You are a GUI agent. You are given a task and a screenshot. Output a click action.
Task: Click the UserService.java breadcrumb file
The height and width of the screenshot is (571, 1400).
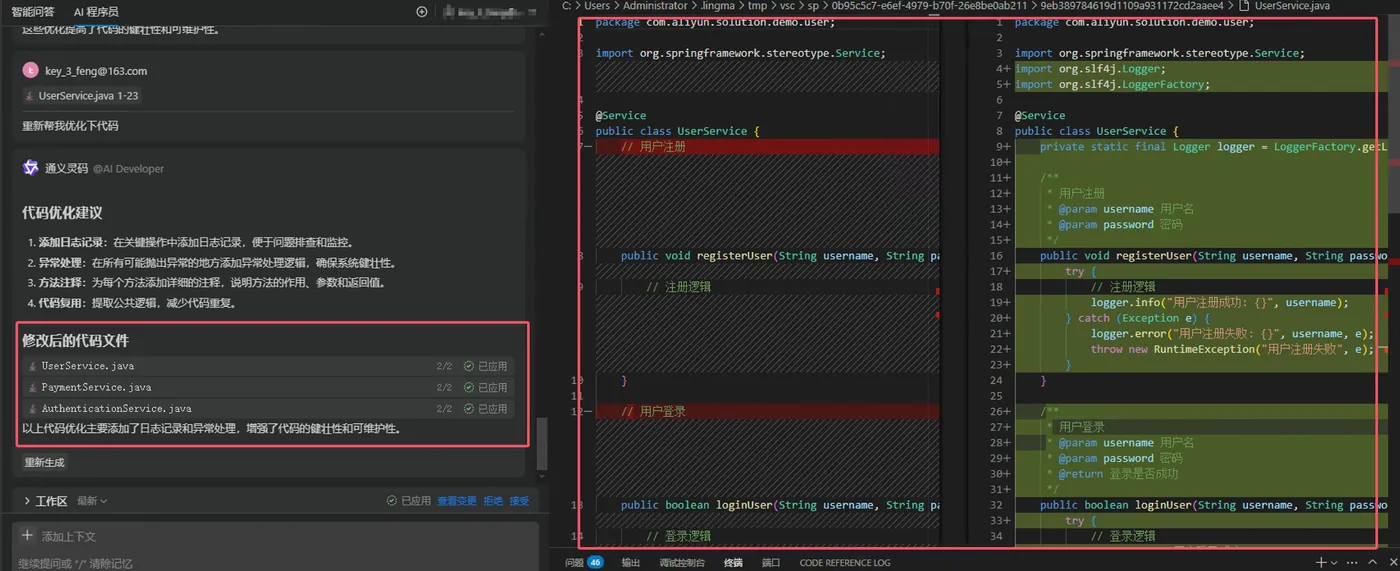click(x=1292, y=6)
